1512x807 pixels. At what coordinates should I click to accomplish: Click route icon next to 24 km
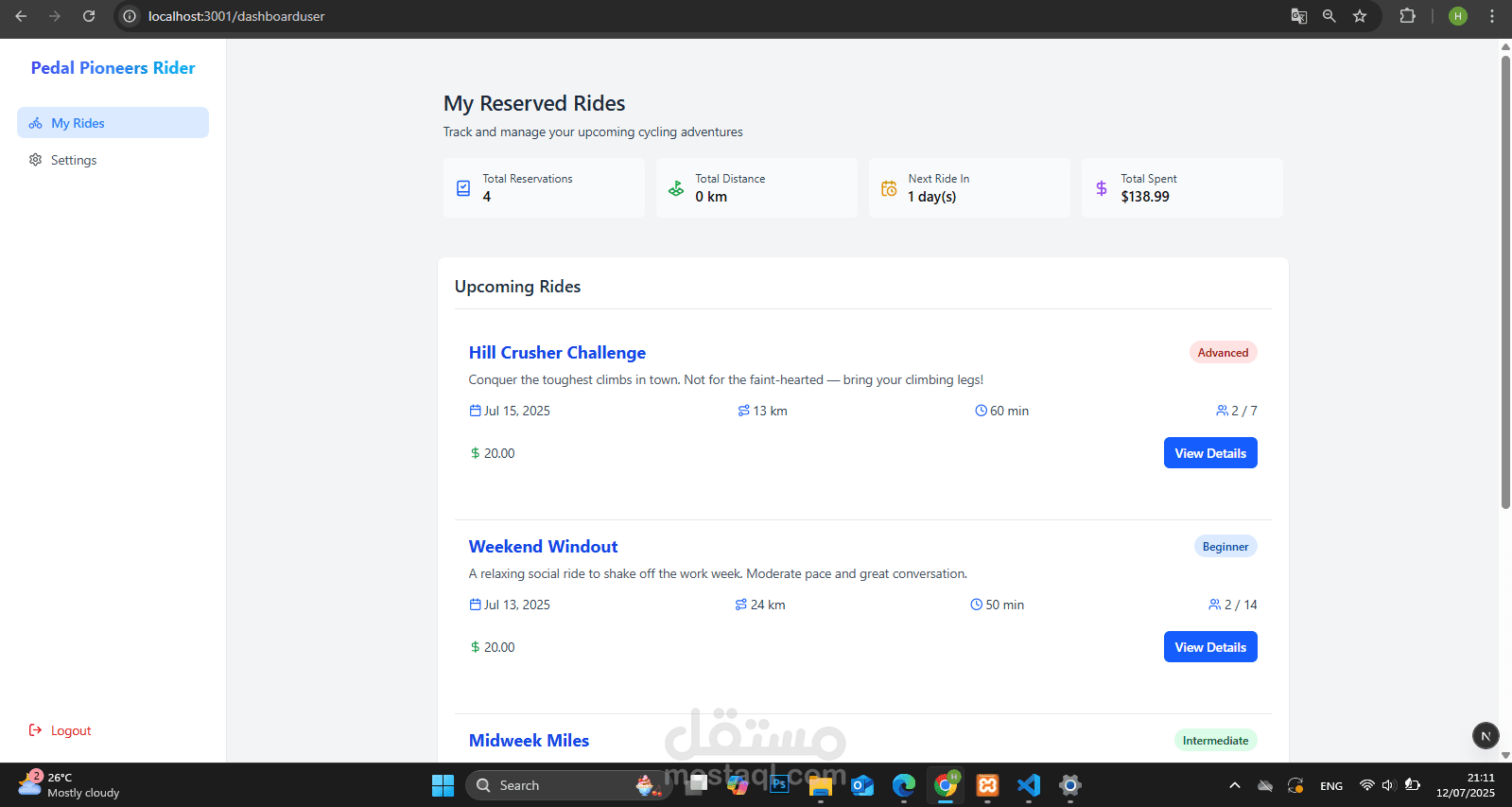741,605
